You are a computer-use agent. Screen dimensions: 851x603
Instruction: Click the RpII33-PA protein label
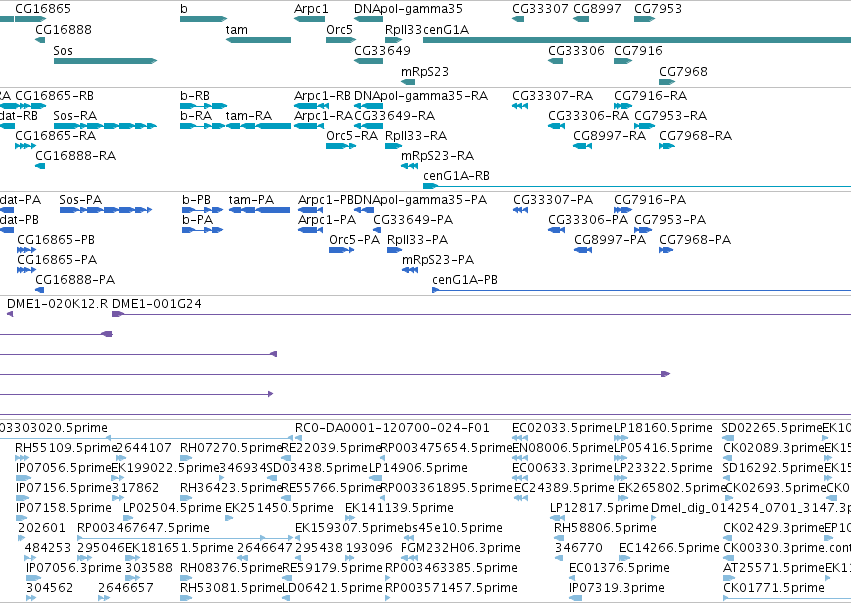(417, 240)
